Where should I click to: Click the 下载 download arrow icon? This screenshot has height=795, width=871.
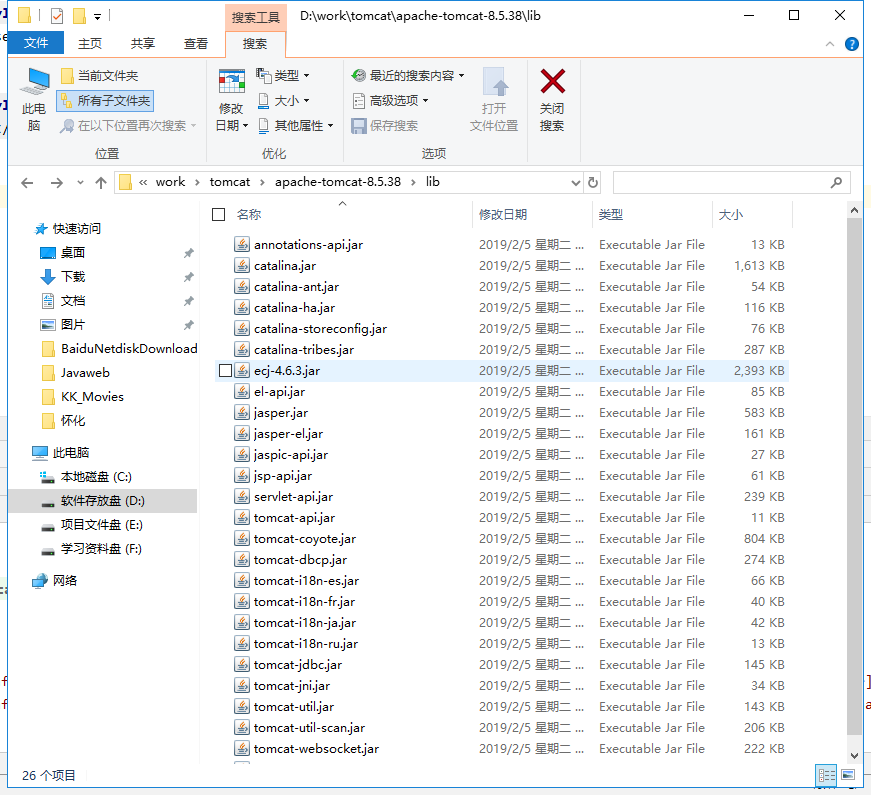pyautogui.click(x=48, y=277)
